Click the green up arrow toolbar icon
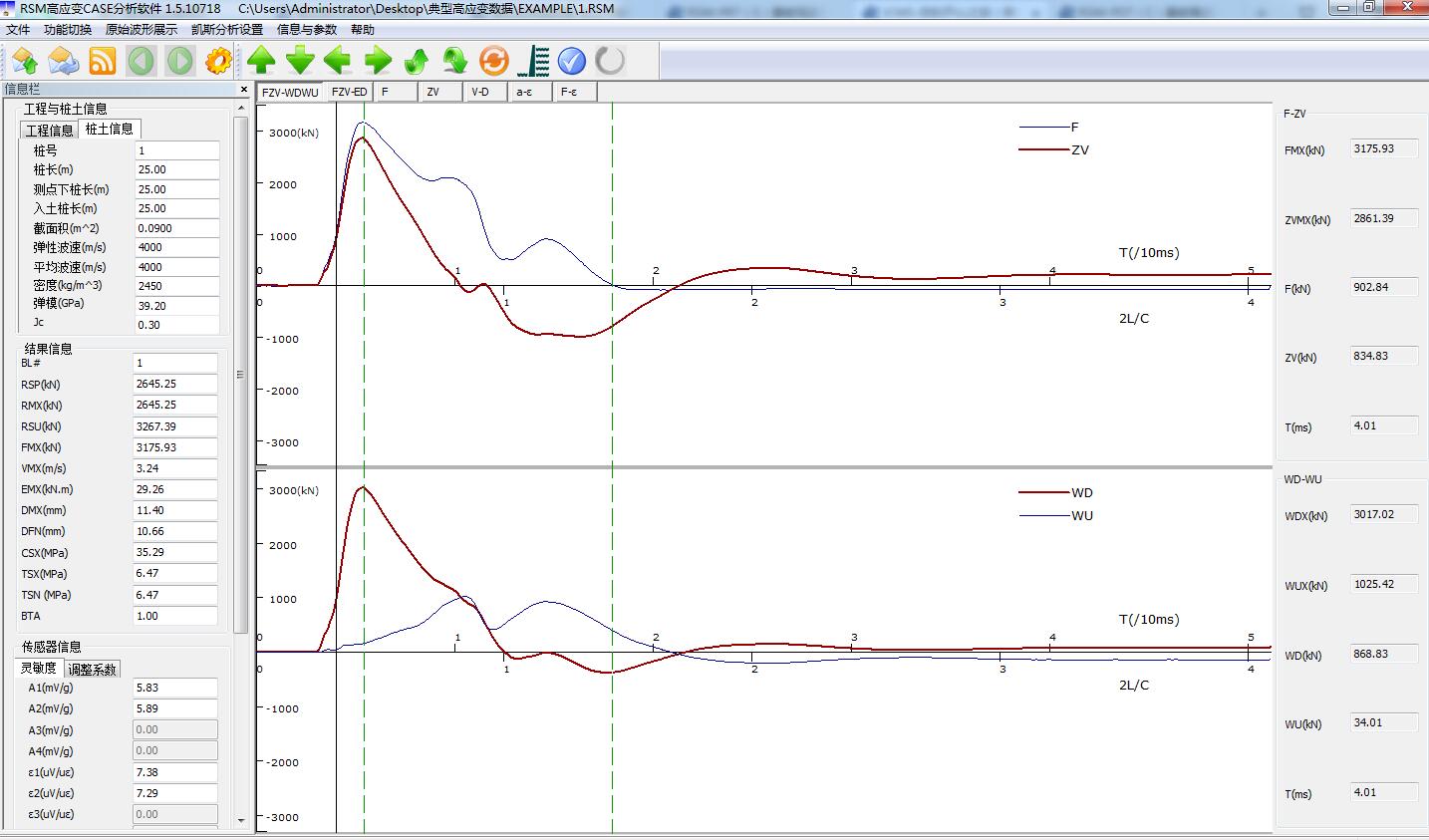 [x=261, y=62]
